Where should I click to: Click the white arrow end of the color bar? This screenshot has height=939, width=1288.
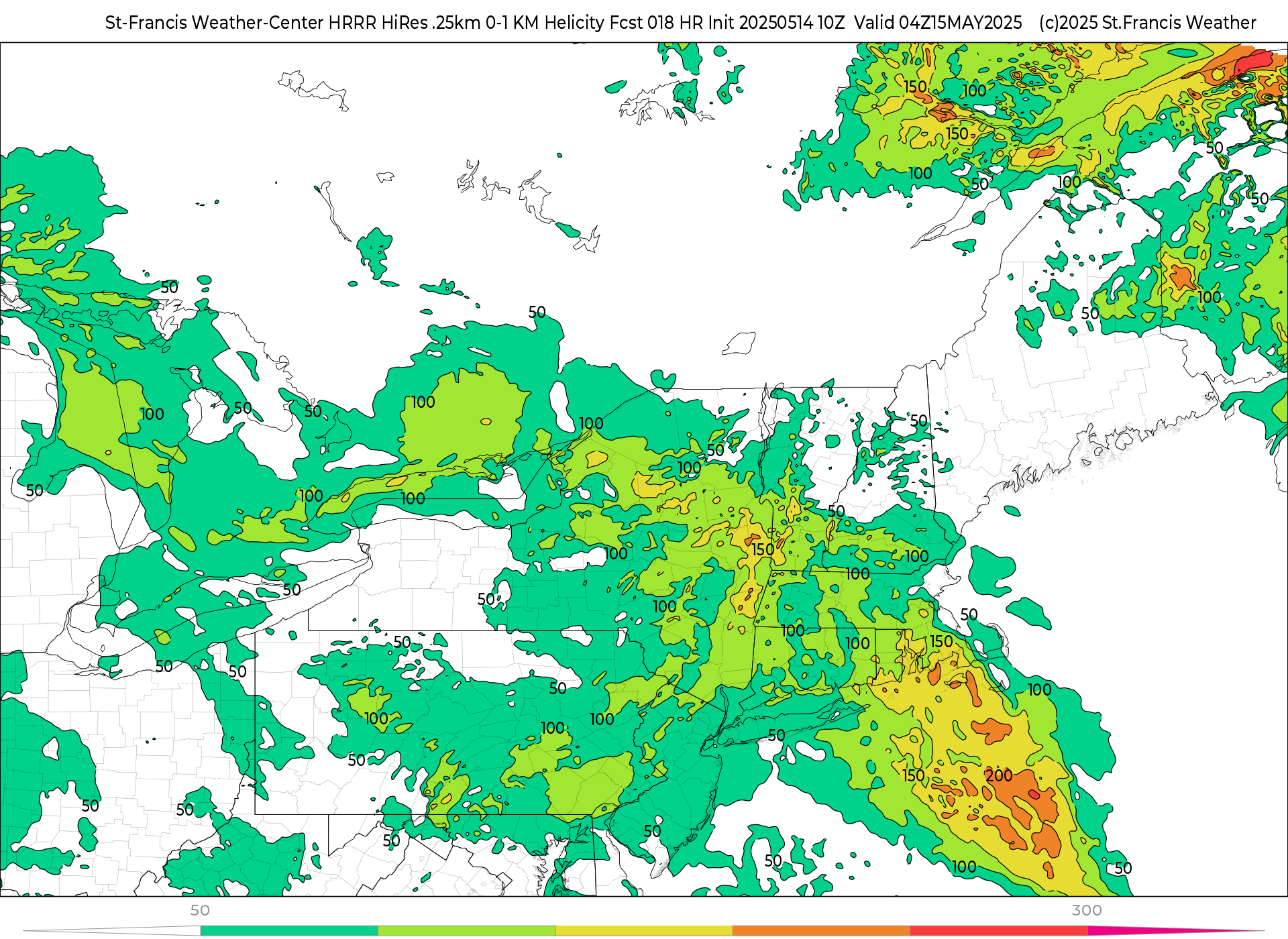(x=112, y=931)
